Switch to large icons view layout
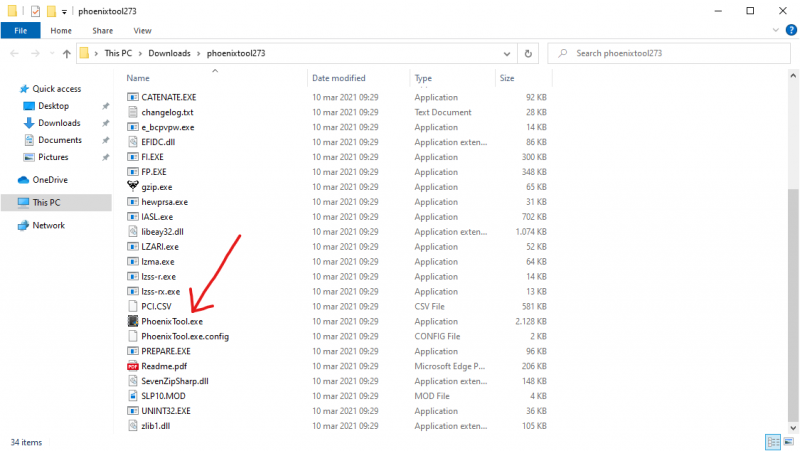 (x=789, y=442)
